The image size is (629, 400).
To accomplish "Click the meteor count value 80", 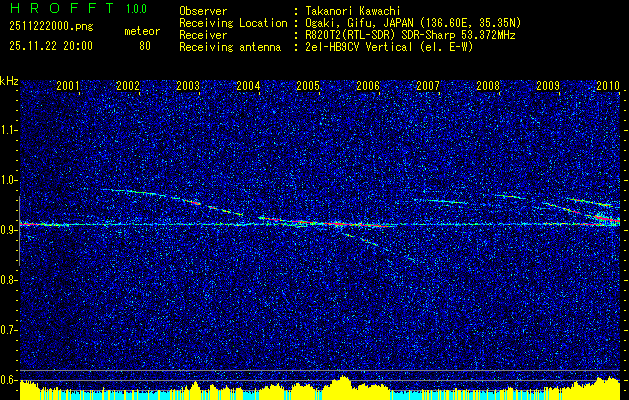I will tap(145, 46).
